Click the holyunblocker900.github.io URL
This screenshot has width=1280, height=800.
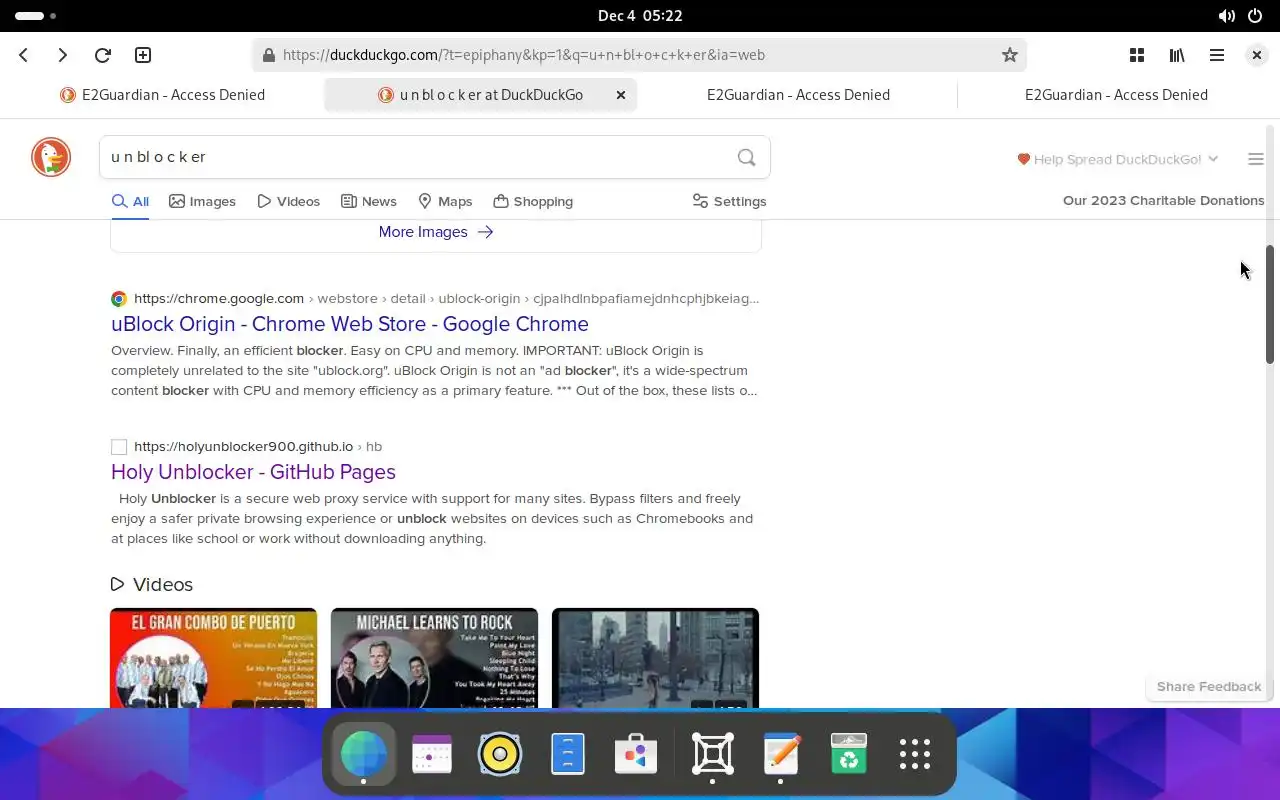(243, 446)
